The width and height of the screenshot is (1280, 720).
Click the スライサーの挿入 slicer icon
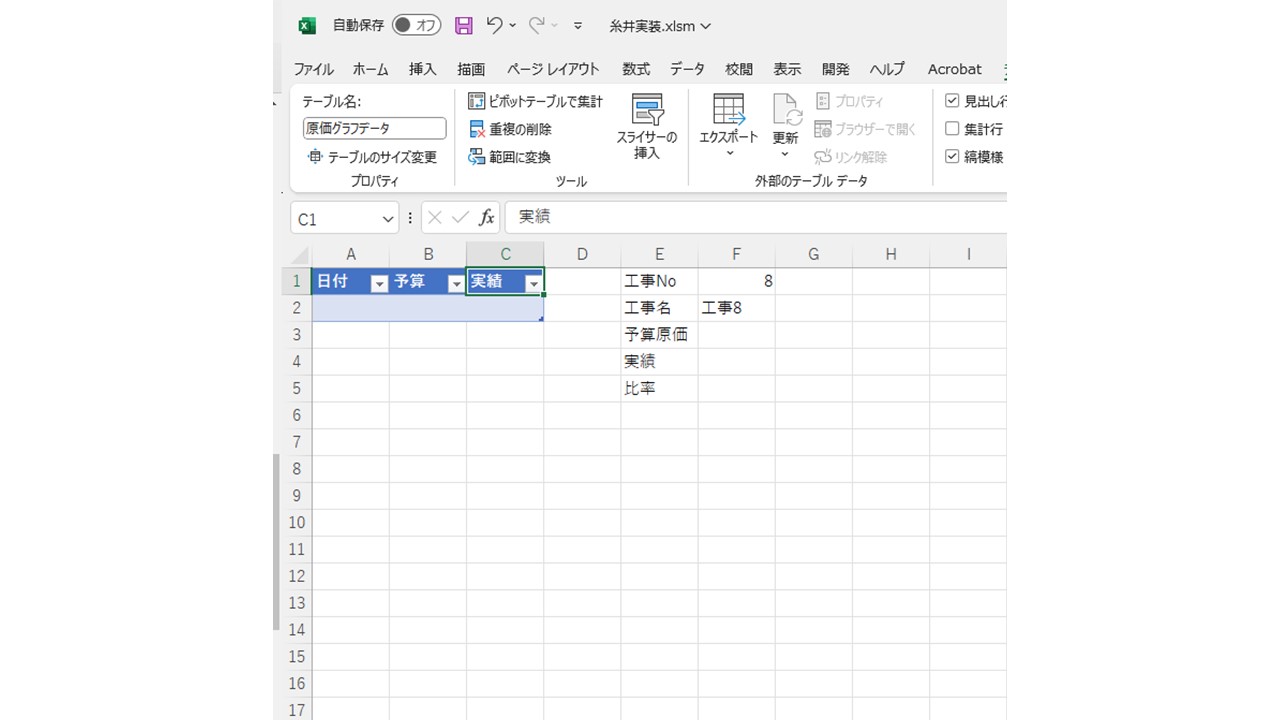point(647,110)
